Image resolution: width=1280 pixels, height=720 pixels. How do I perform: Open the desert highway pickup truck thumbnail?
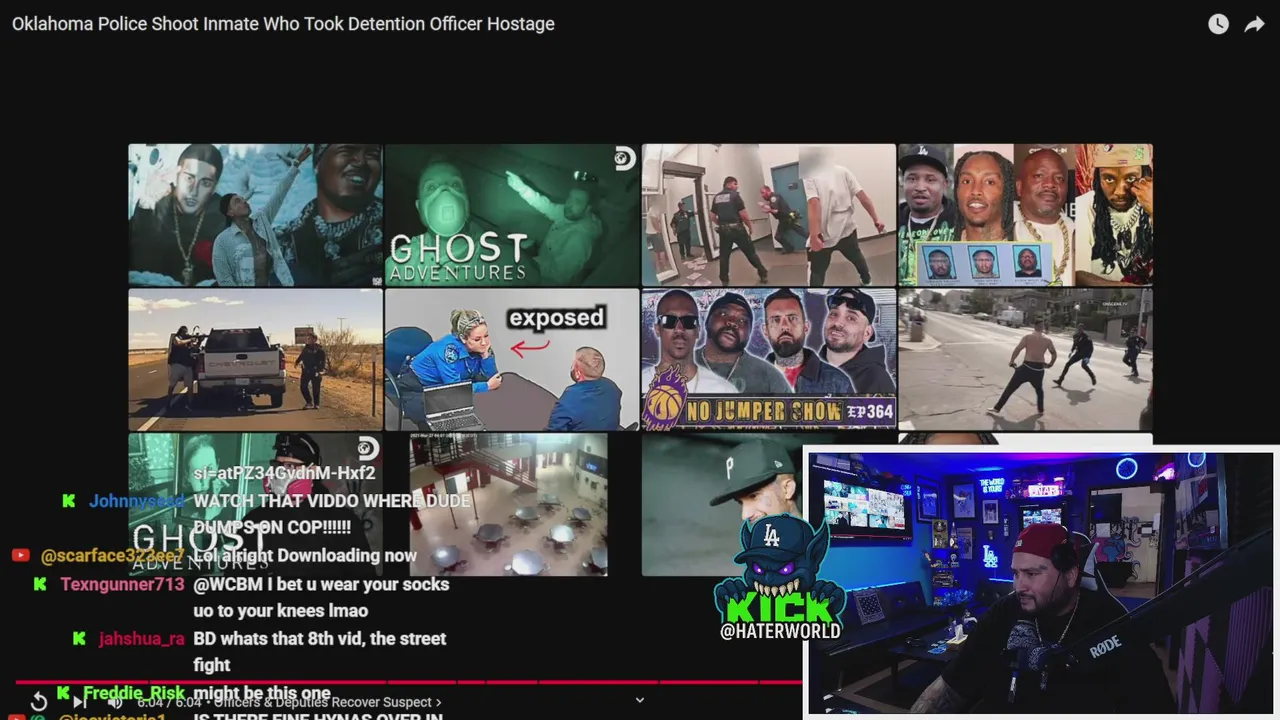click(x=255, y=360)
